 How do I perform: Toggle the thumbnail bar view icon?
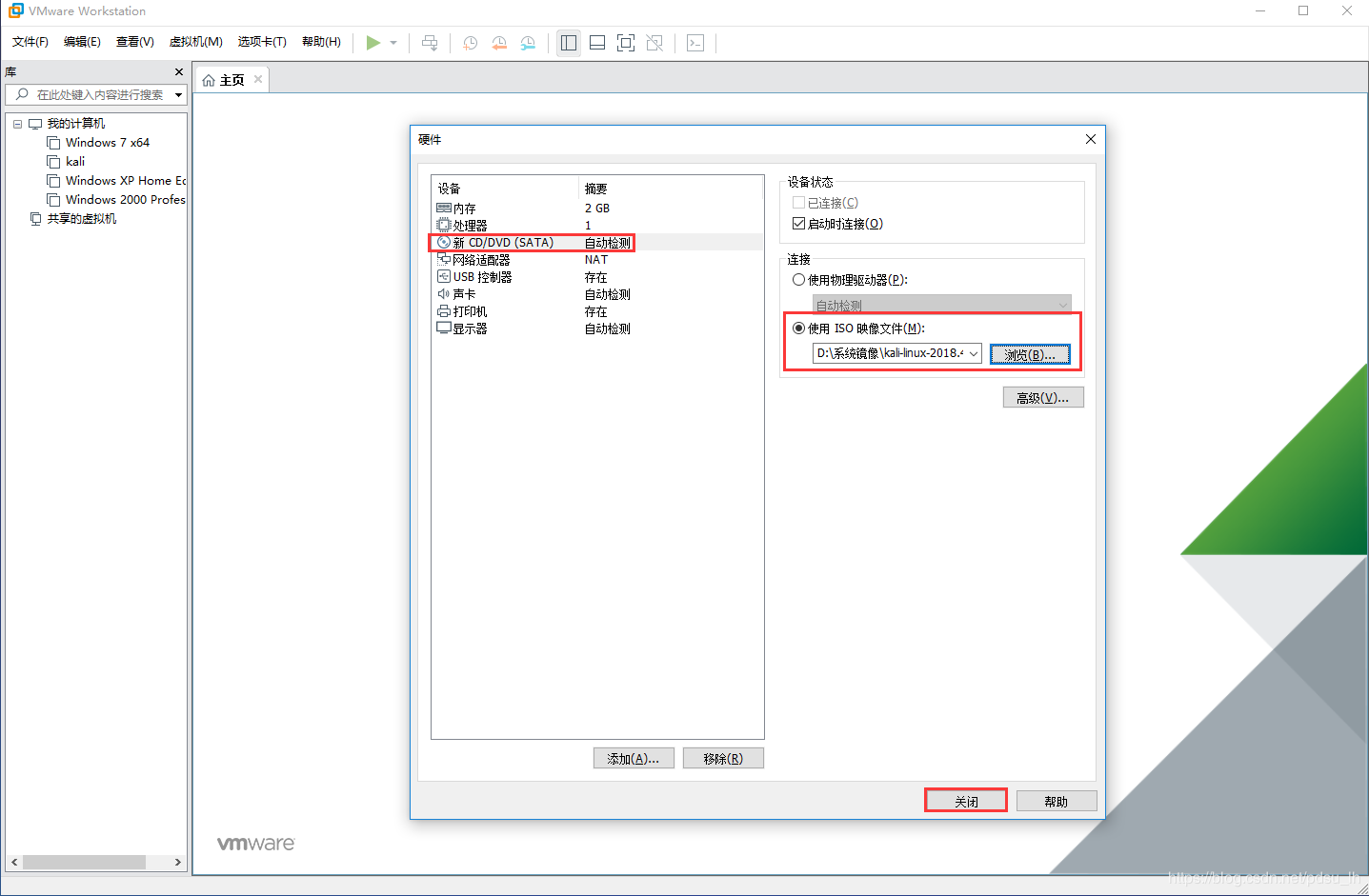click(x=597, y=43)
